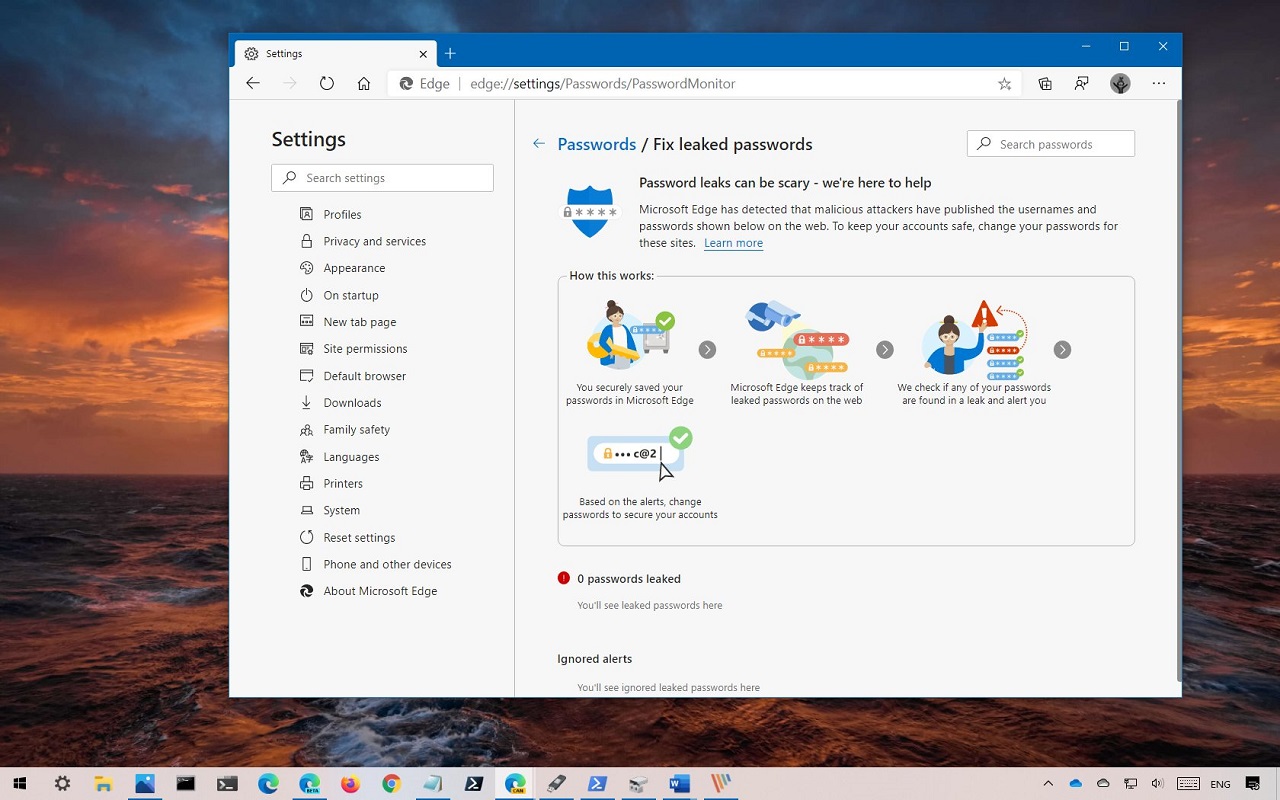
Task: Add page to favorites with star icon
Action: click(1004, 84)
